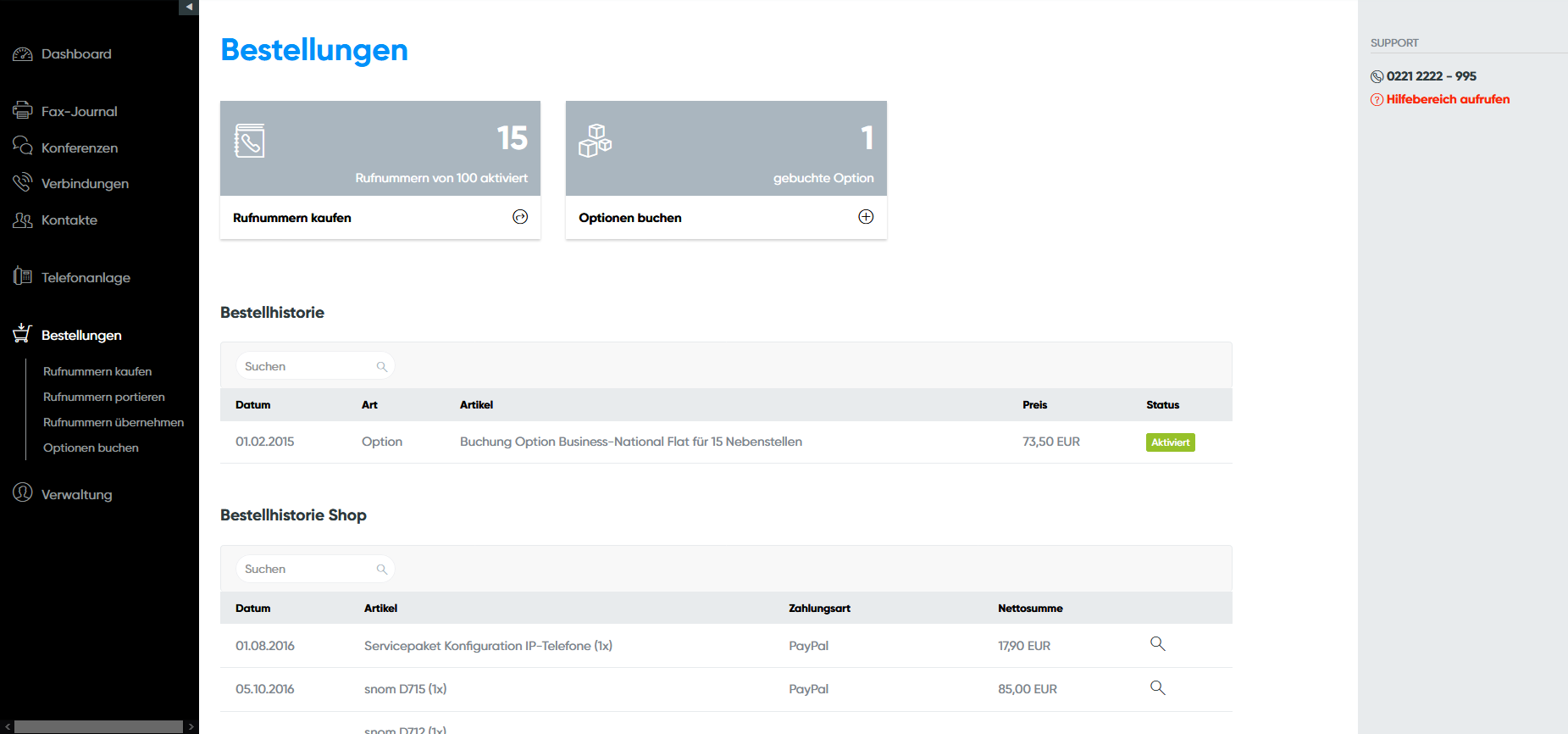Collapse the sidebar with the arrow toggle
The width and height of the screenshot is (1568, 734).
click(189, 7)
